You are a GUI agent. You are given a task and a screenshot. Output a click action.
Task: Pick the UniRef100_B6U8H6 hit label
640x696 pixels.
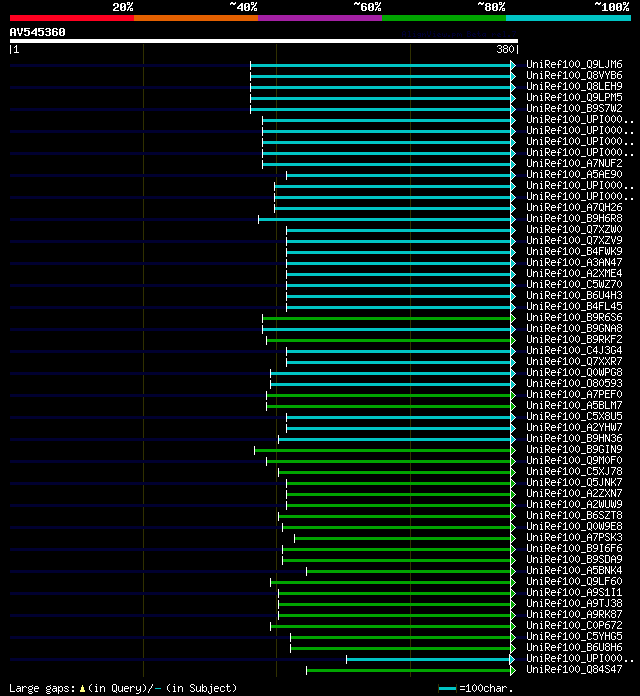(574, 647)
